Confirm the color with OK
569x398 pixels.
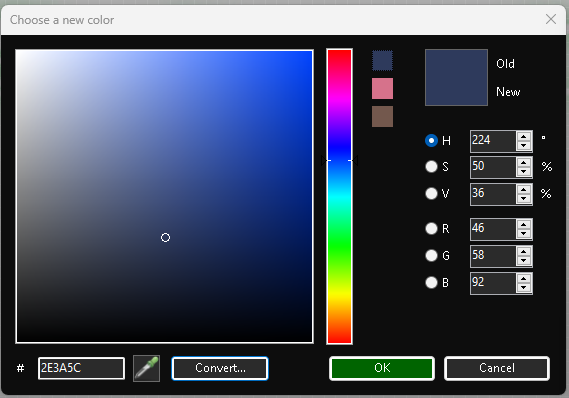pos(382,368)
